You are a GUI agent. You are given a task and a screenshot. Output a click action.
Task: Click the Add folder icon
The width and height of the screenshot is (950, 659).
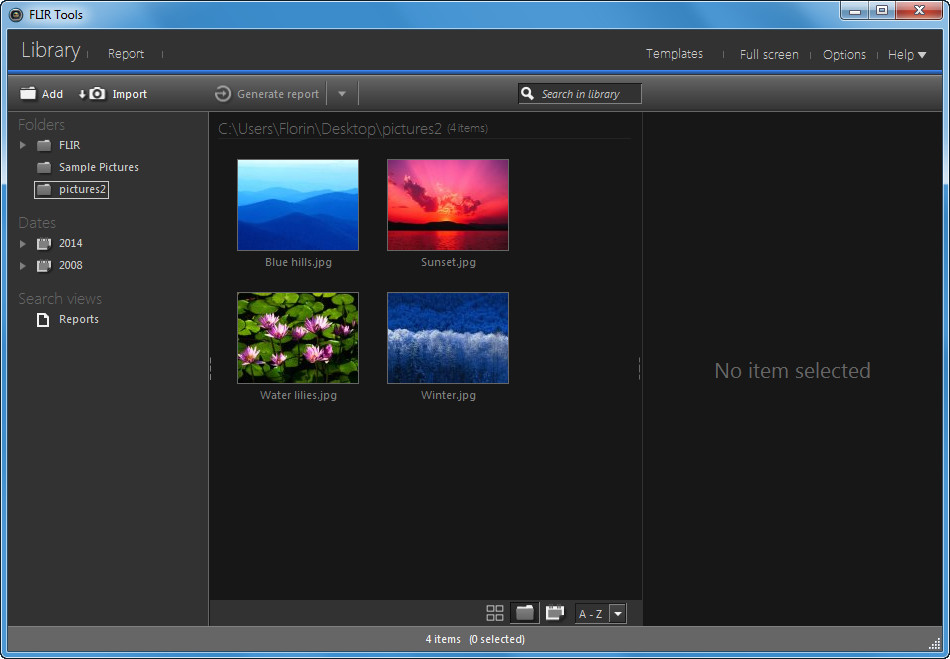click(28, 93)
